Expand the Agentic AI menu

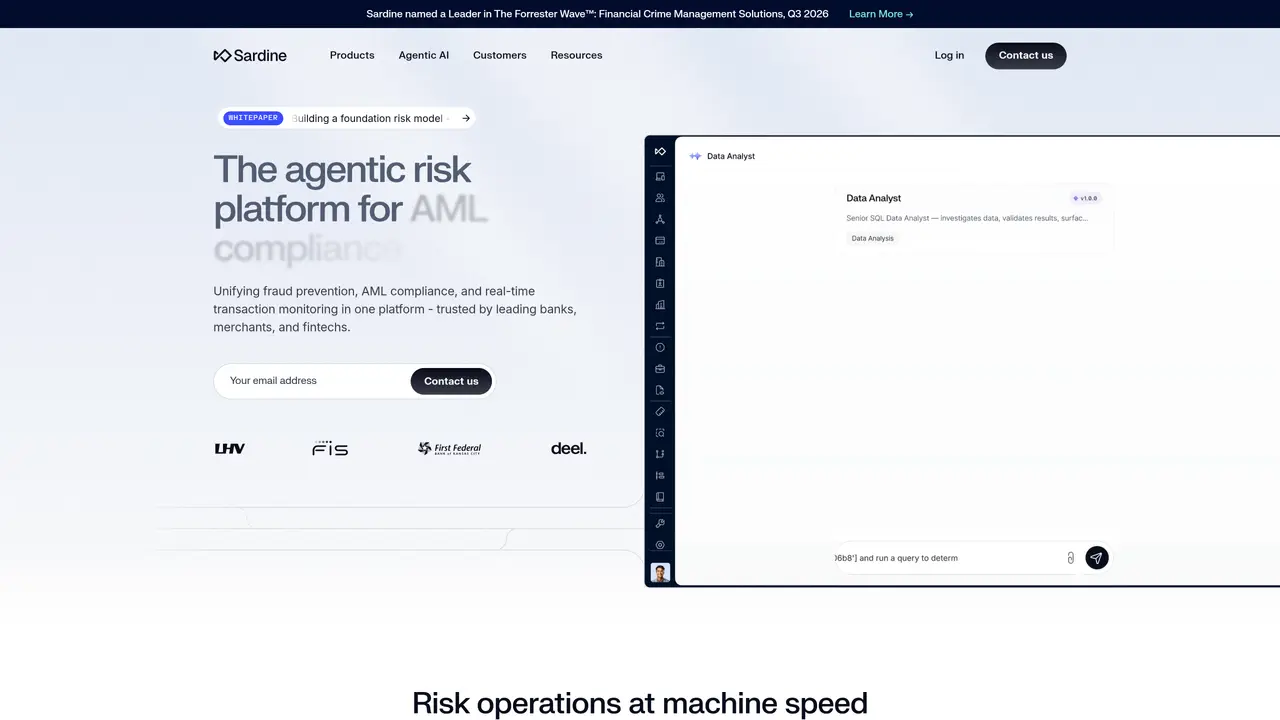(x=424, y=55)
